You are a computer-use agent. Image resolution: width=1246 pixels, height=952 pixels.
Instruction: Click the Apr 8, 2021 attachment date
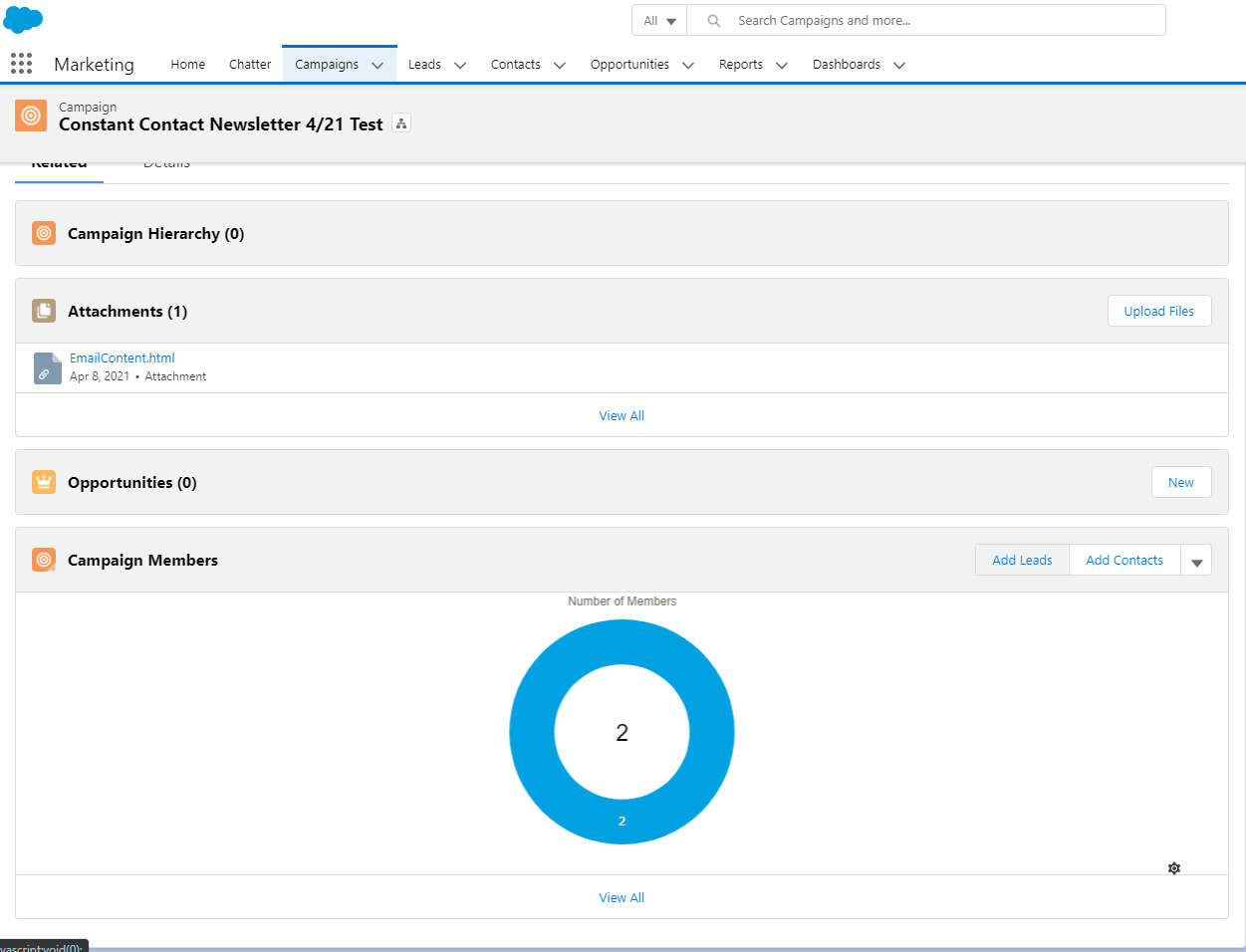pyautogui.click(x=100, y=376)
